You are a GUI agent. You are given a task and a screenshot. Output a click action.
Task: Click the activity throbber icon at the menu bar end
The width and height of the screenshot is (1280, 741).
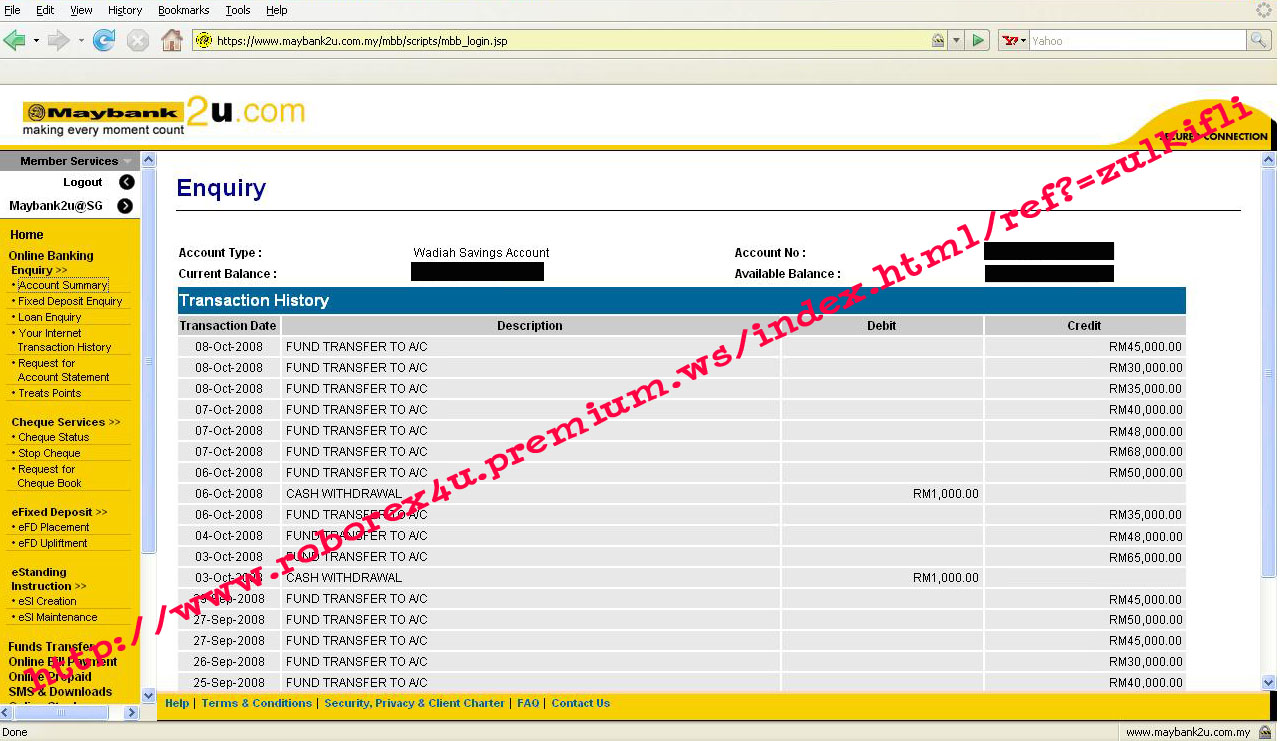(x=1265, y=10)
